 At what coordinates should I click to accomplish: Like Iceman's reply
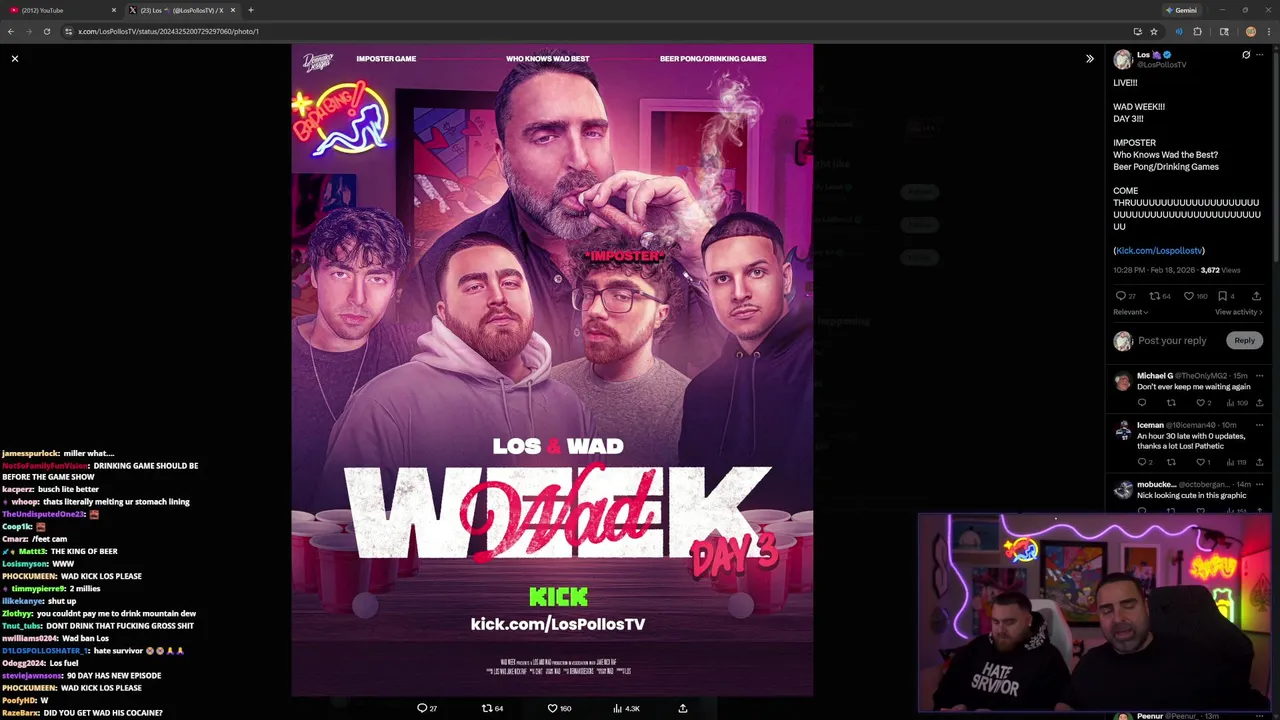1201,462
